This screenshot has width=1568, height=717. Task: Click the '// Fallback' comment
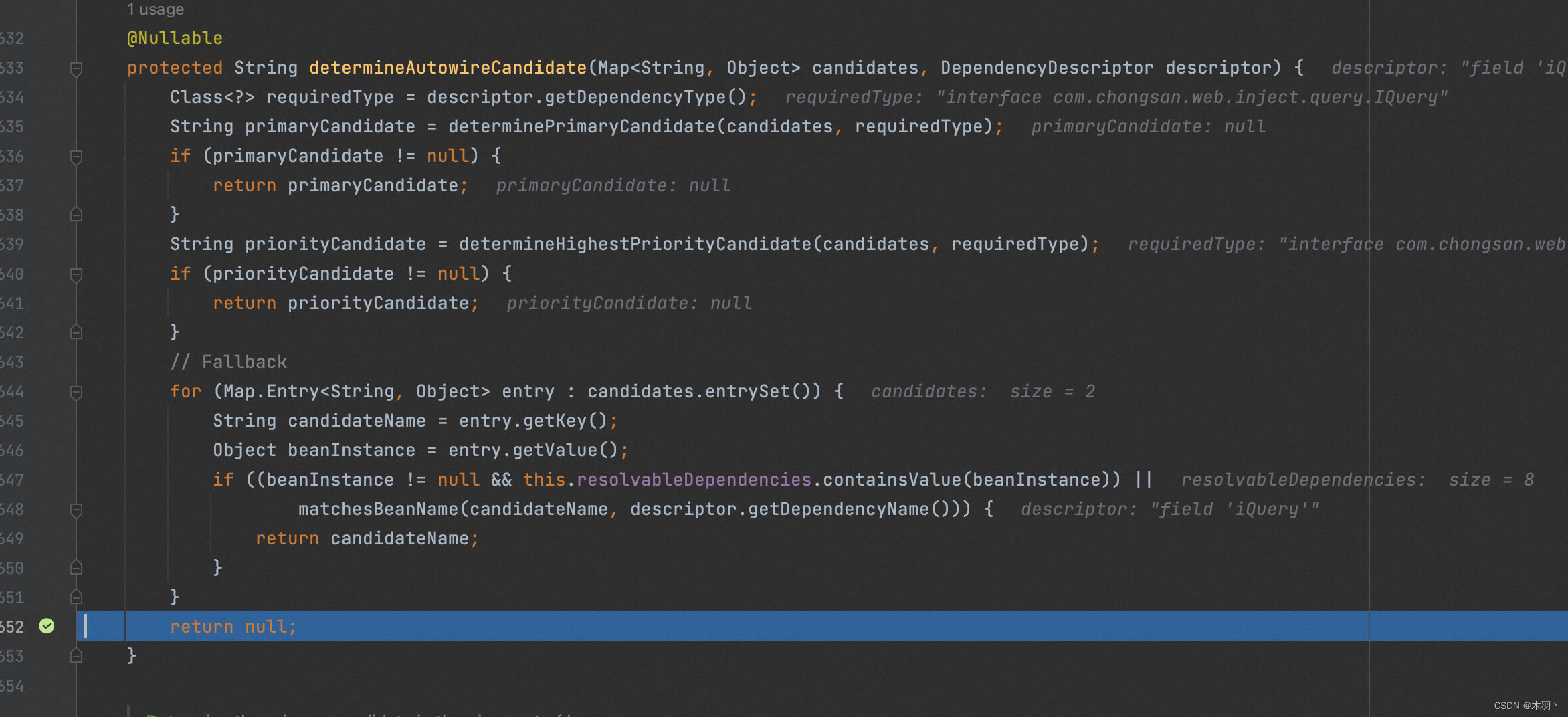pyautogui.click(x=228, y=362)
